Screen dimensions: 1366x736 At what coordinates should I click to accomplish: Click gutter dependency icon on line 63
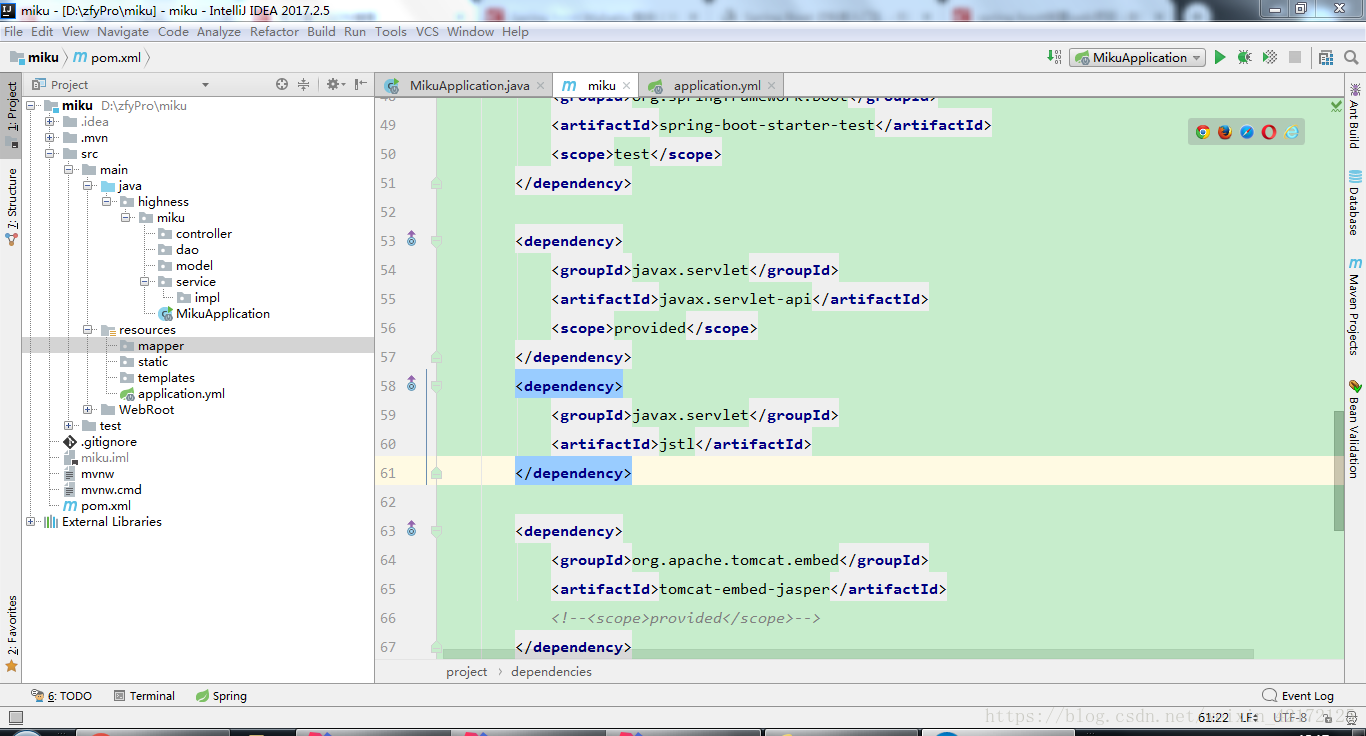411,530
